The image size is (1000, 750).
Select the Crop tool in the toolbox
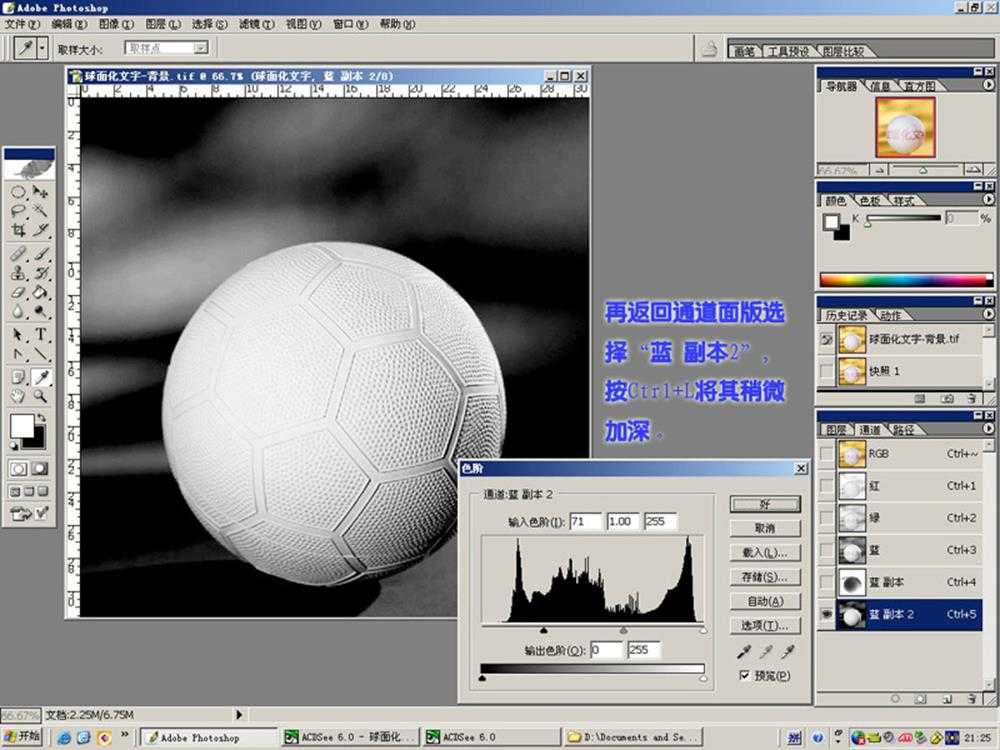click(18, 230)
